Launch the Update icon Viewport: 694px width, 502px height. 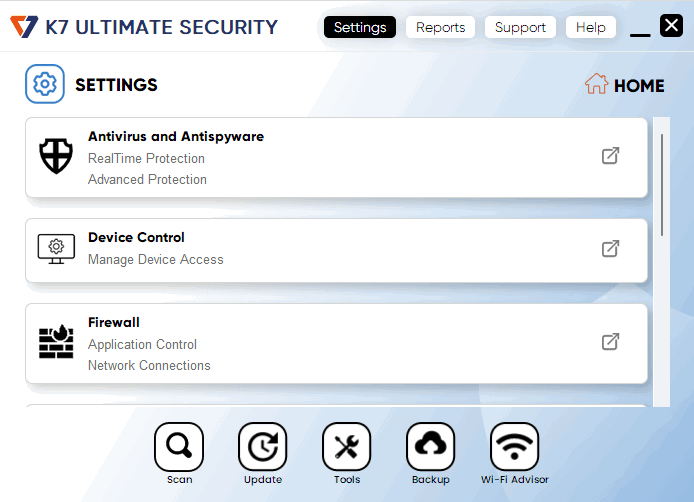(263, 447)
